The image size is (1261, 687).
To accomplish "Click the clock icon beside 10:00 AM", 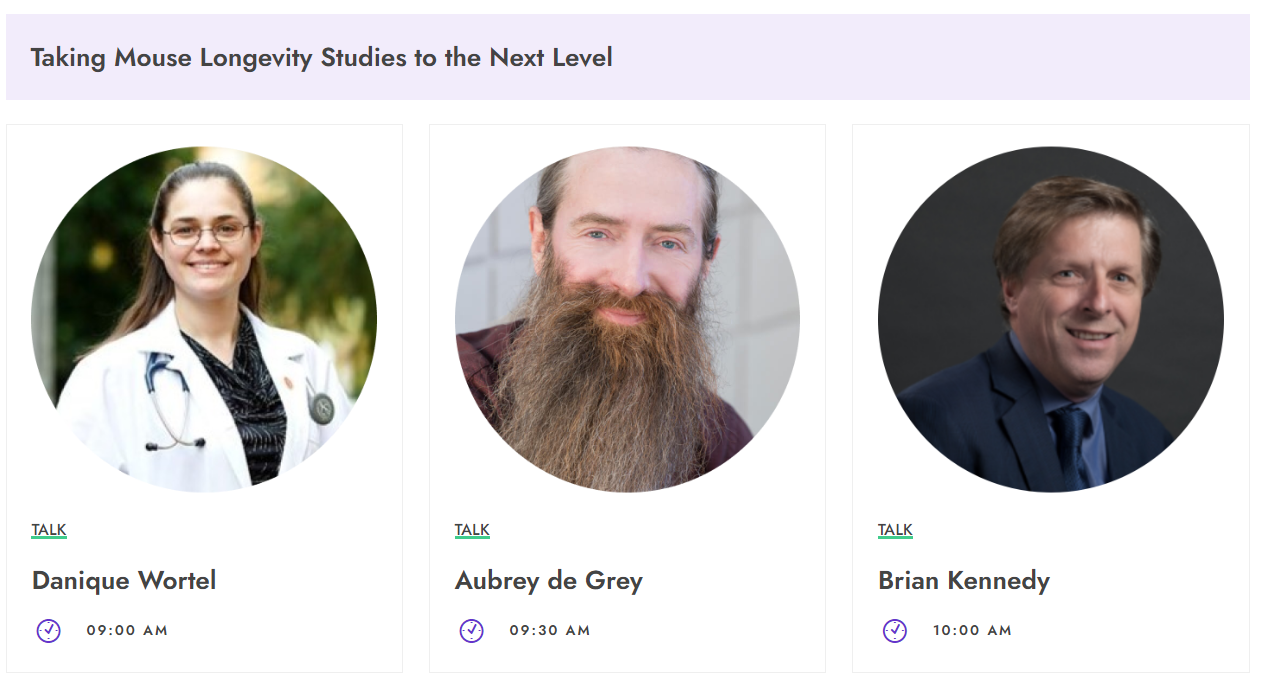I will click(895, 631).
